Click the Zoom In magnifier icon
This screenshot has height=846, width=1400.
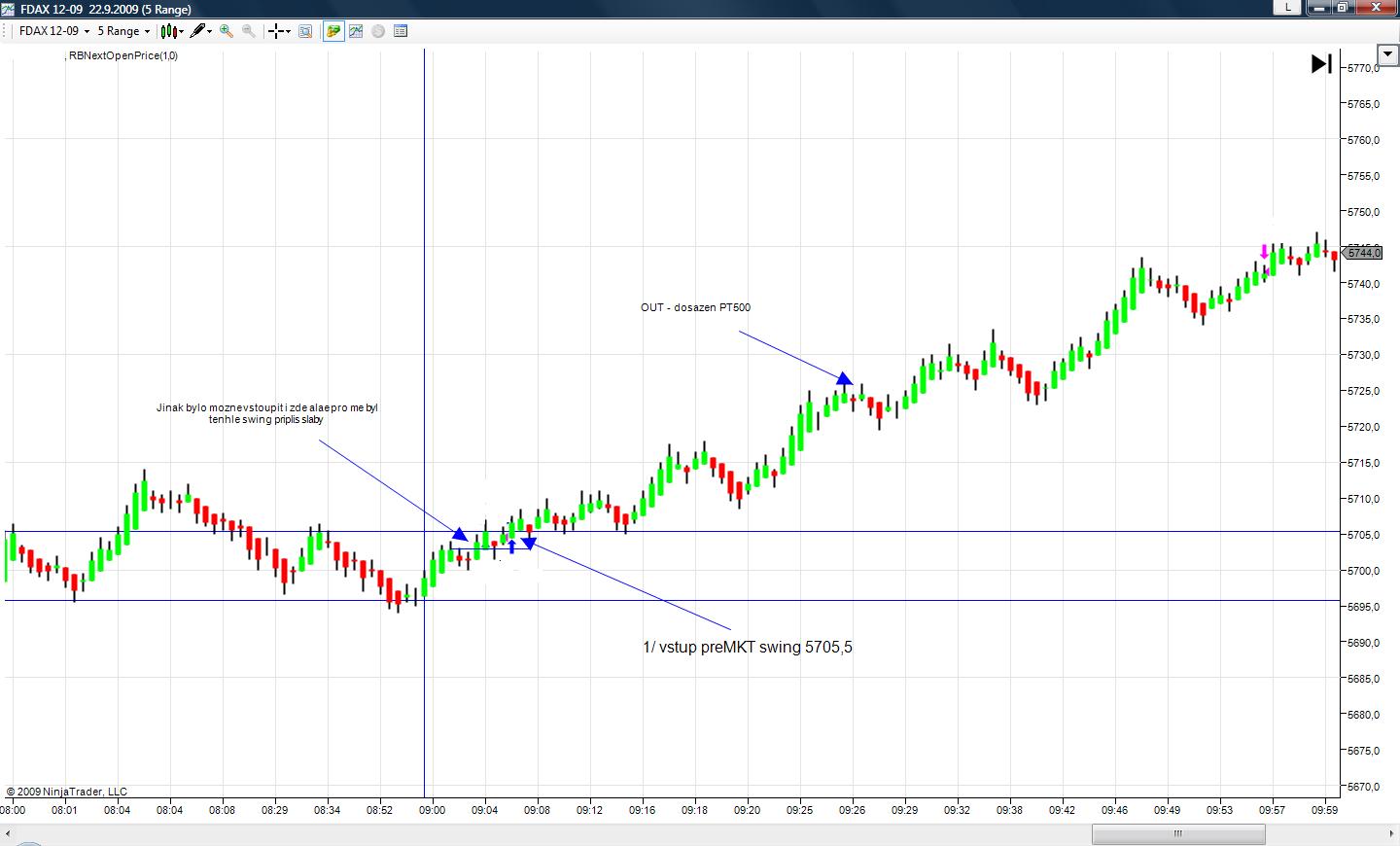(227, 31)
